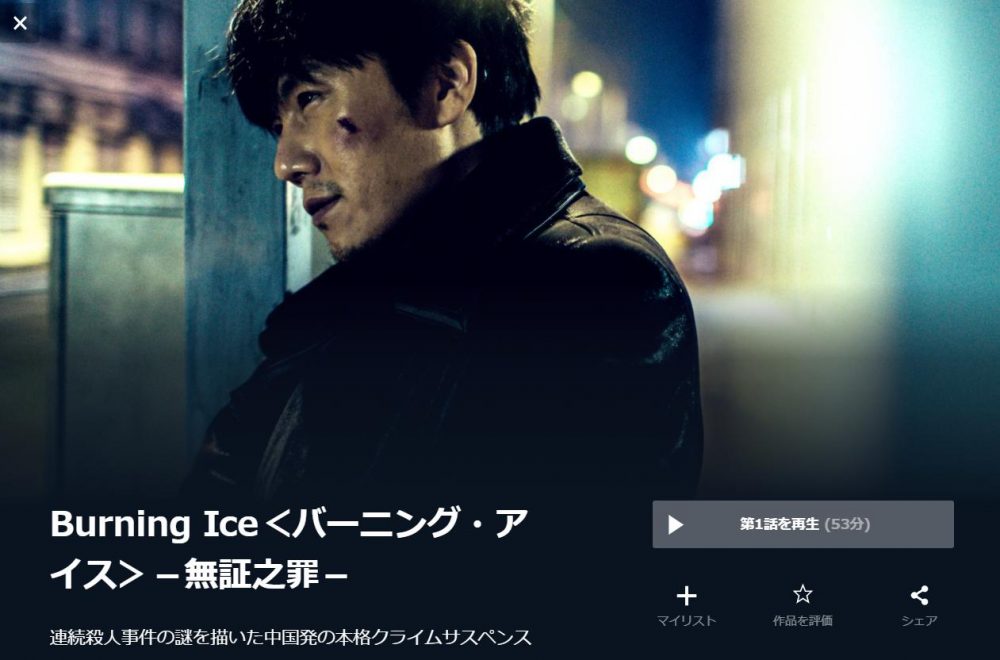Play episode 1 via 第1話を再生 button

[x=803, y=524]
